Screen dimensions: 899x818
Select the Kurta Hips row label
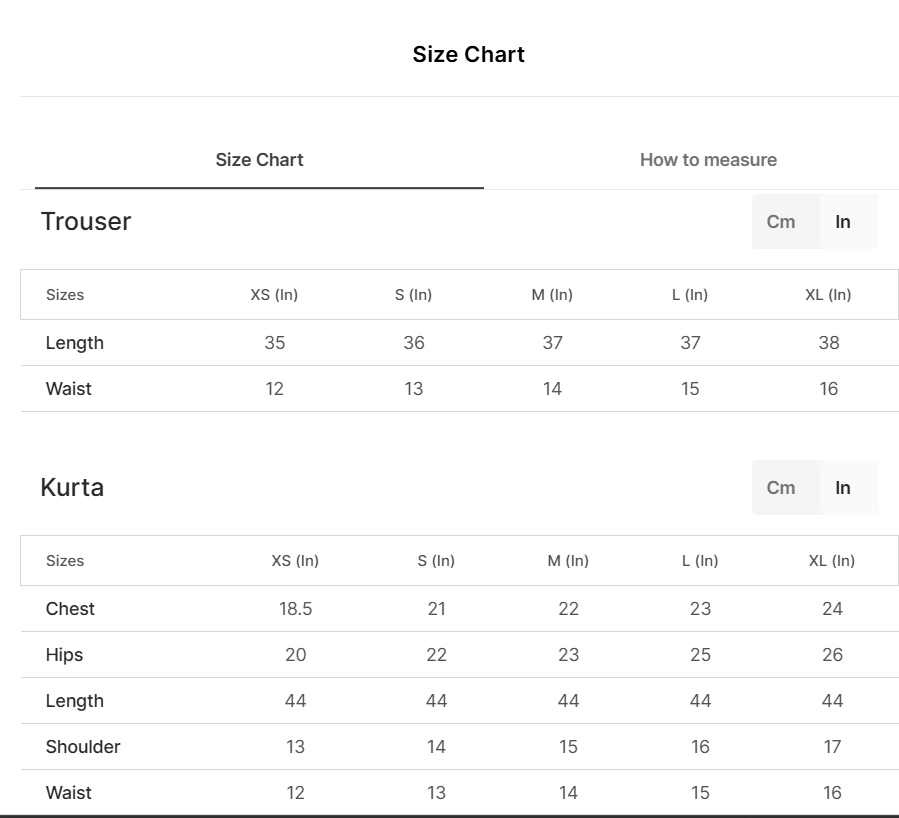[64, 655]
